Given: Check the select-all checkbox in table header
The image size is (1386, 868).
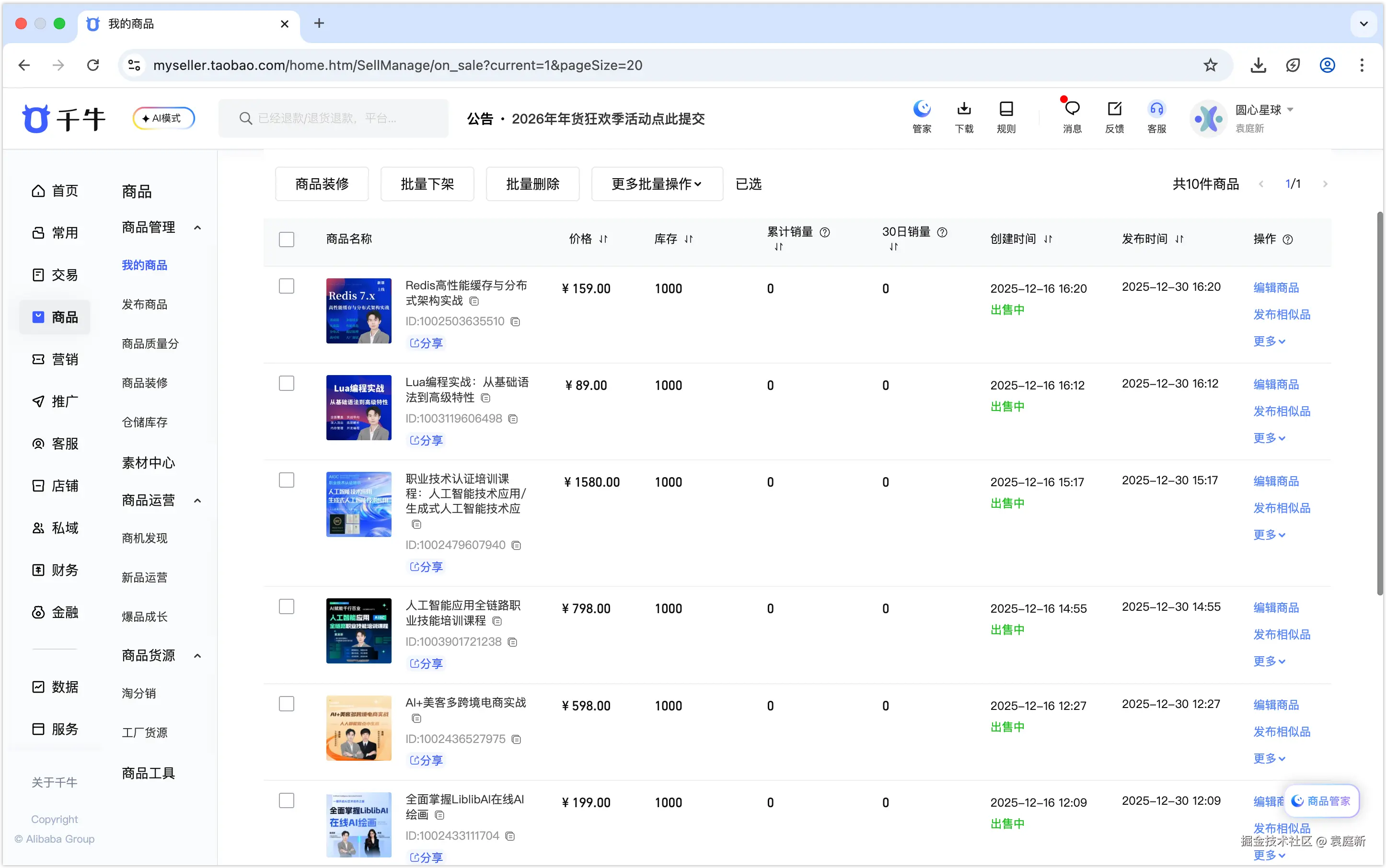Looking at the screenshot, I should 286,240.
